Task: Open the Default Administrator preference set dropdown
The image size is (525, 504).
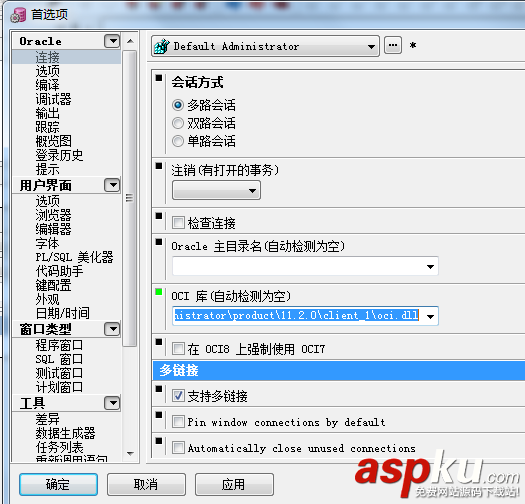Action: click(265, 46)
